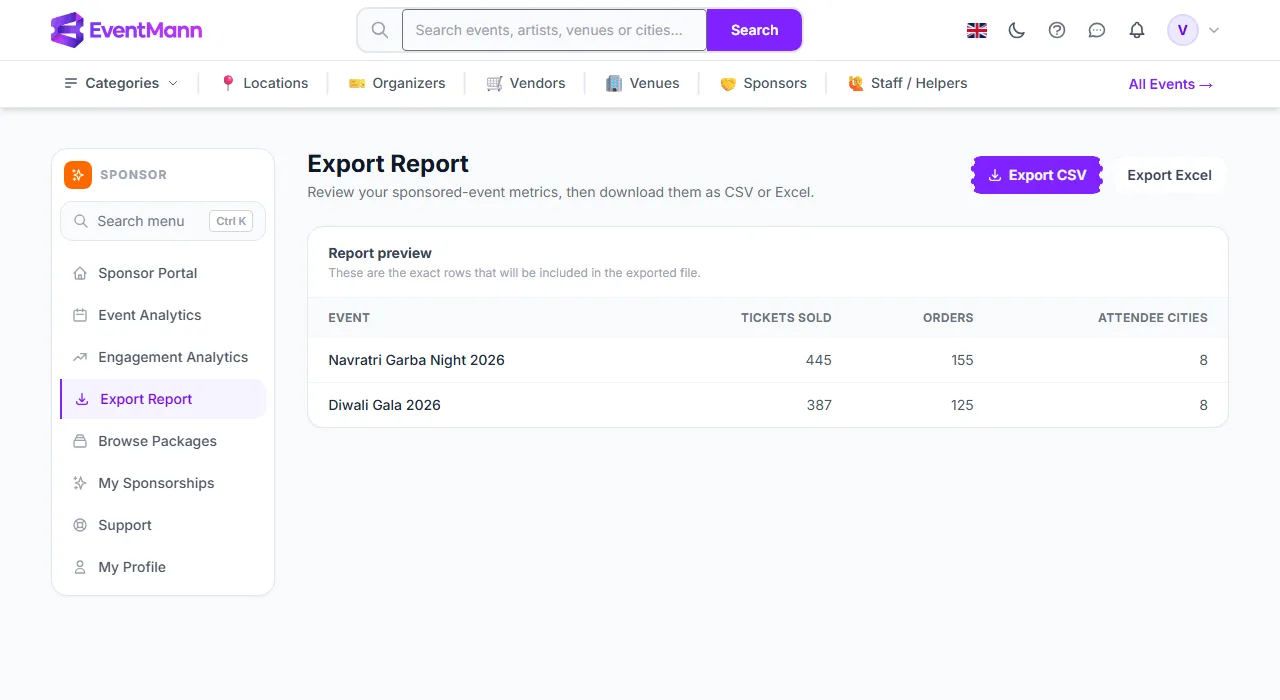
Task: Click the header Search button
Action: 754,30
